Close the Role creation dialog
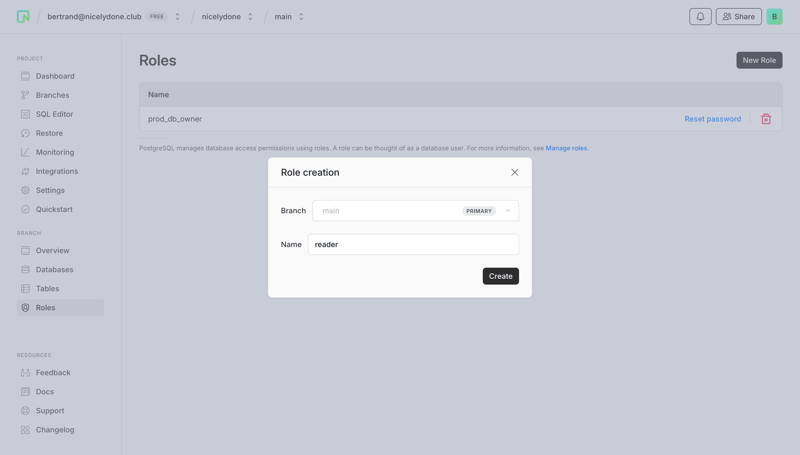 [x=514, y=172]
